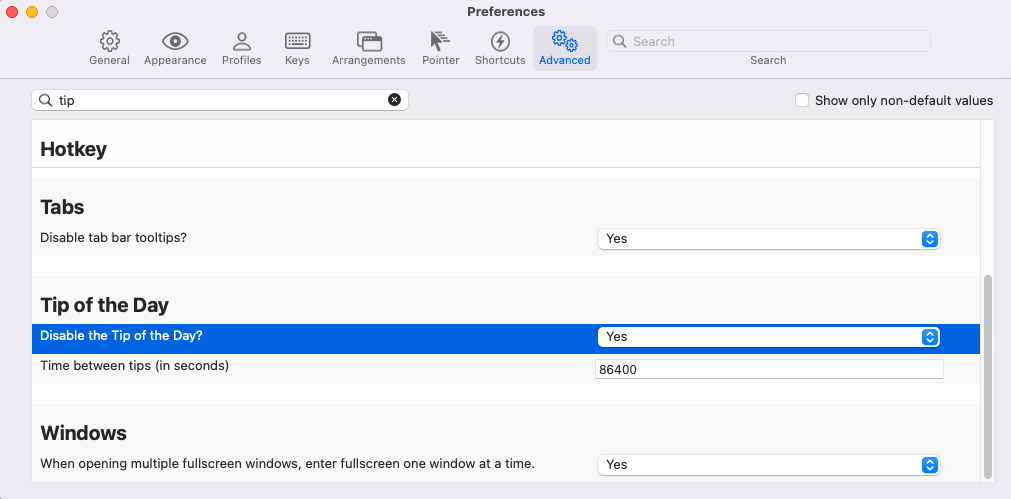Viewport: 1011px width, 499px height.
Task: Click the 'Windows' section heading
Action: coord(83,433)
